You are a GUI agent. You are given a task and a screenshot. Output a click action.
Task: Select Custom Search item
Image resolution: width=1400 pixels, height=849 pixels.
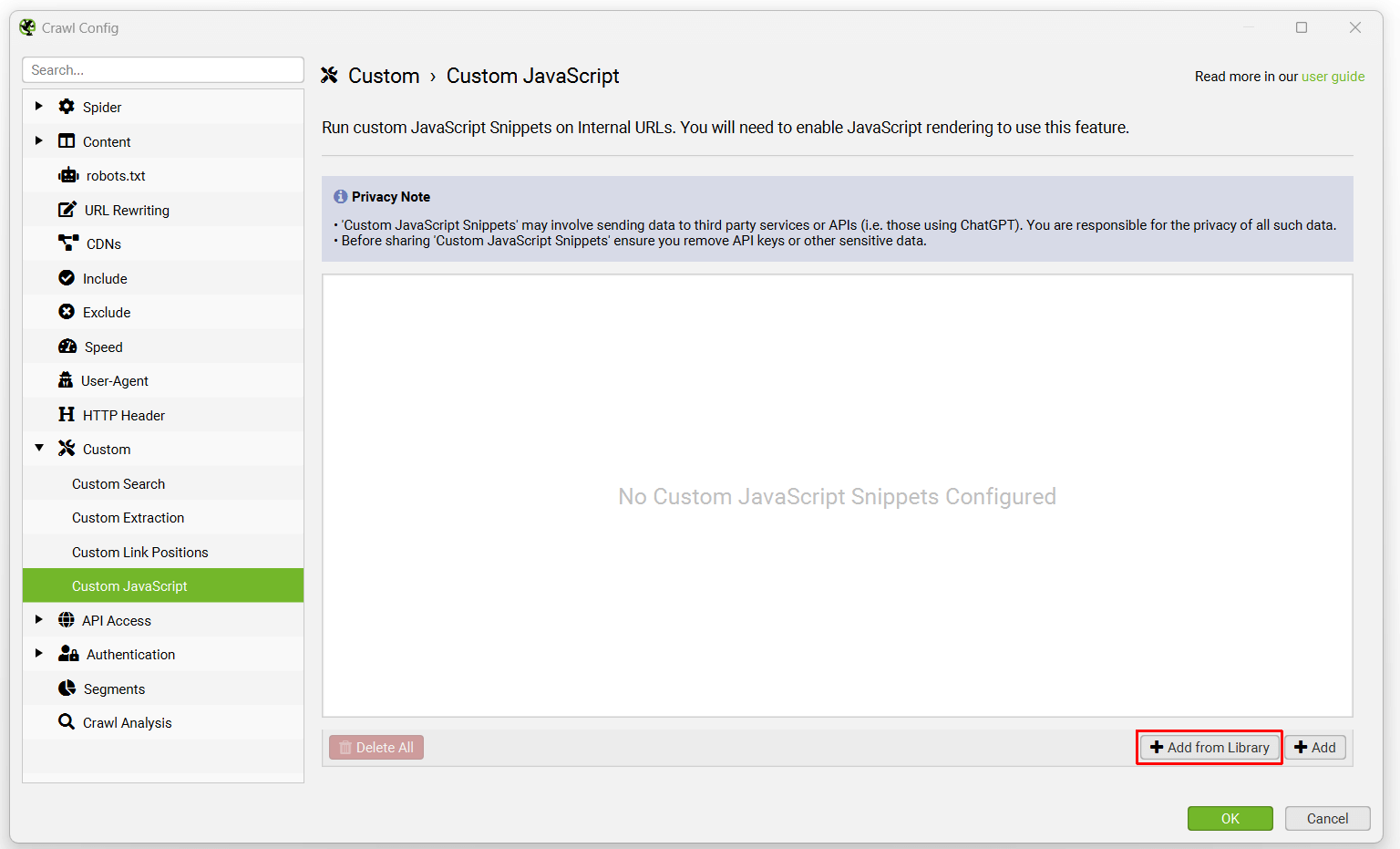[163, 483]
